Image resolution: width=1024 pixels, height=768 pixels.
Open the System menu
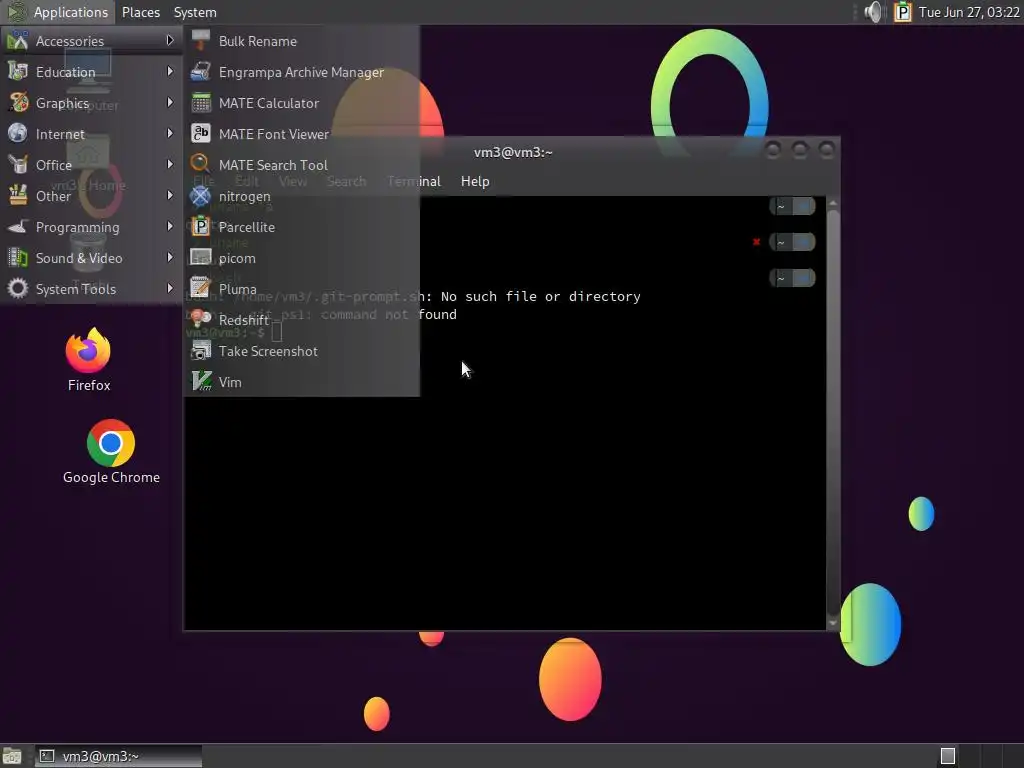click(x=195, y=12)
